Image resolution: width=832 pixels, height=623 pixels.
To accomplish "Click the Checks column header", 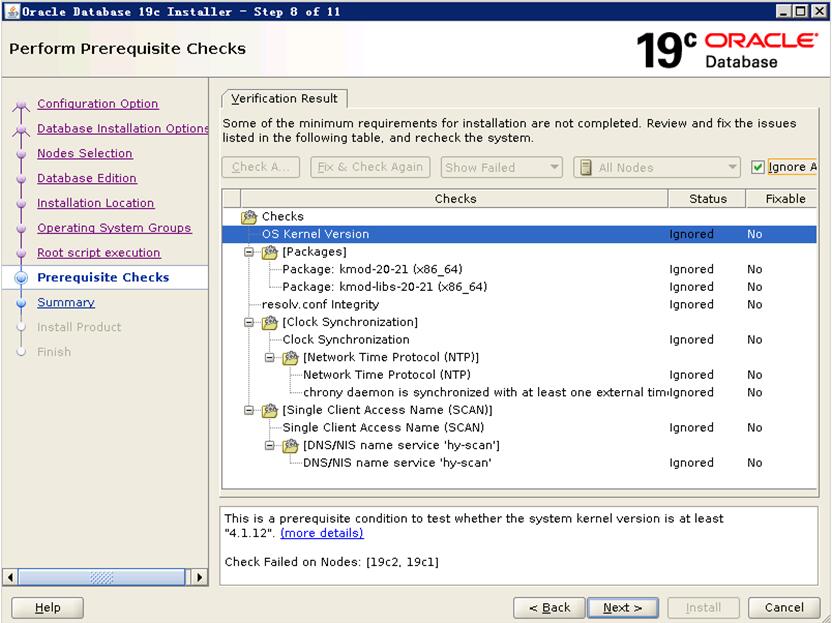I will [x=455, y=198].
